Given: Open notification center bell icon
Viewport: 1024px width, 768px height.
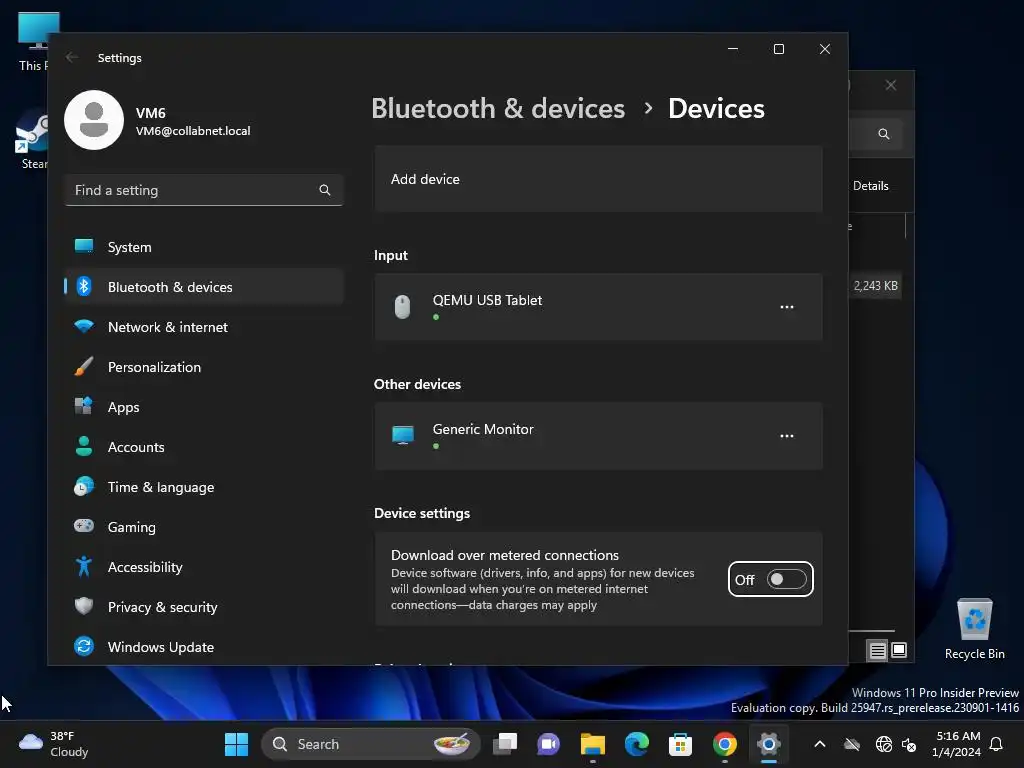Looking at the screenshot, I should pos(996,744).
